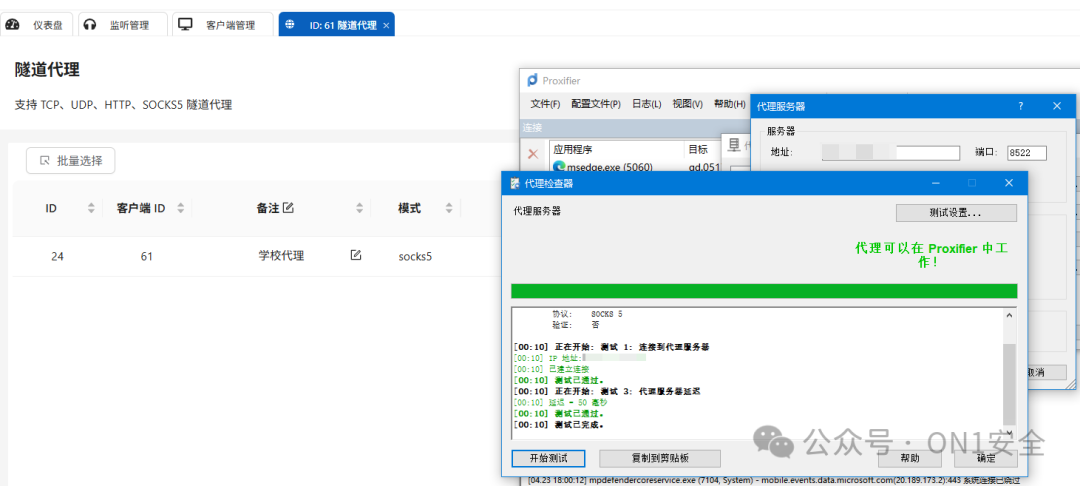
Task: Click the 开始测试 button
Action: pyautogui.click(x=548, y=458)
